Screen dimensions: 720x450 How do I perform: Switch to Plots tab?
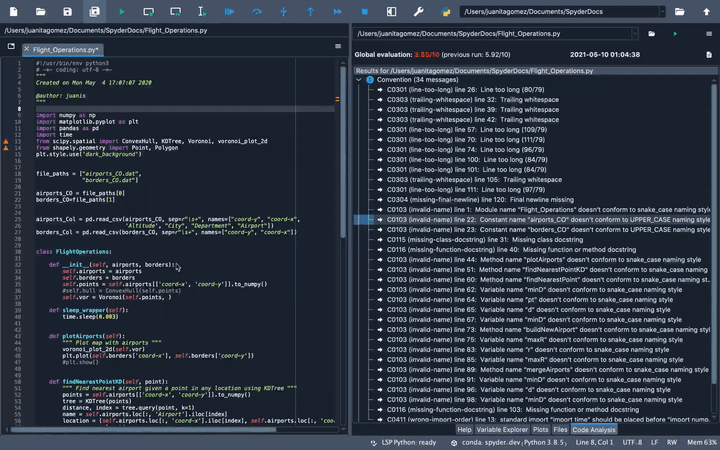pos(540,430)
